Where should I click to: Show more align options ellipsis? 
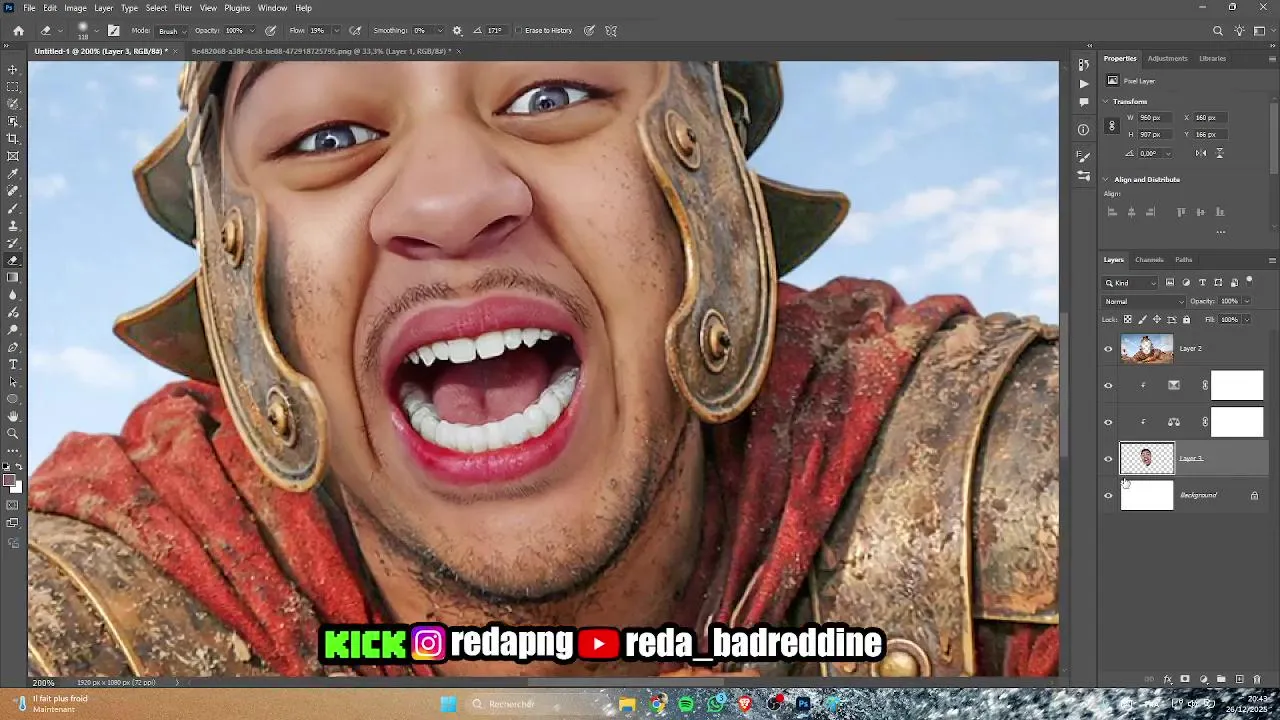1220,232
